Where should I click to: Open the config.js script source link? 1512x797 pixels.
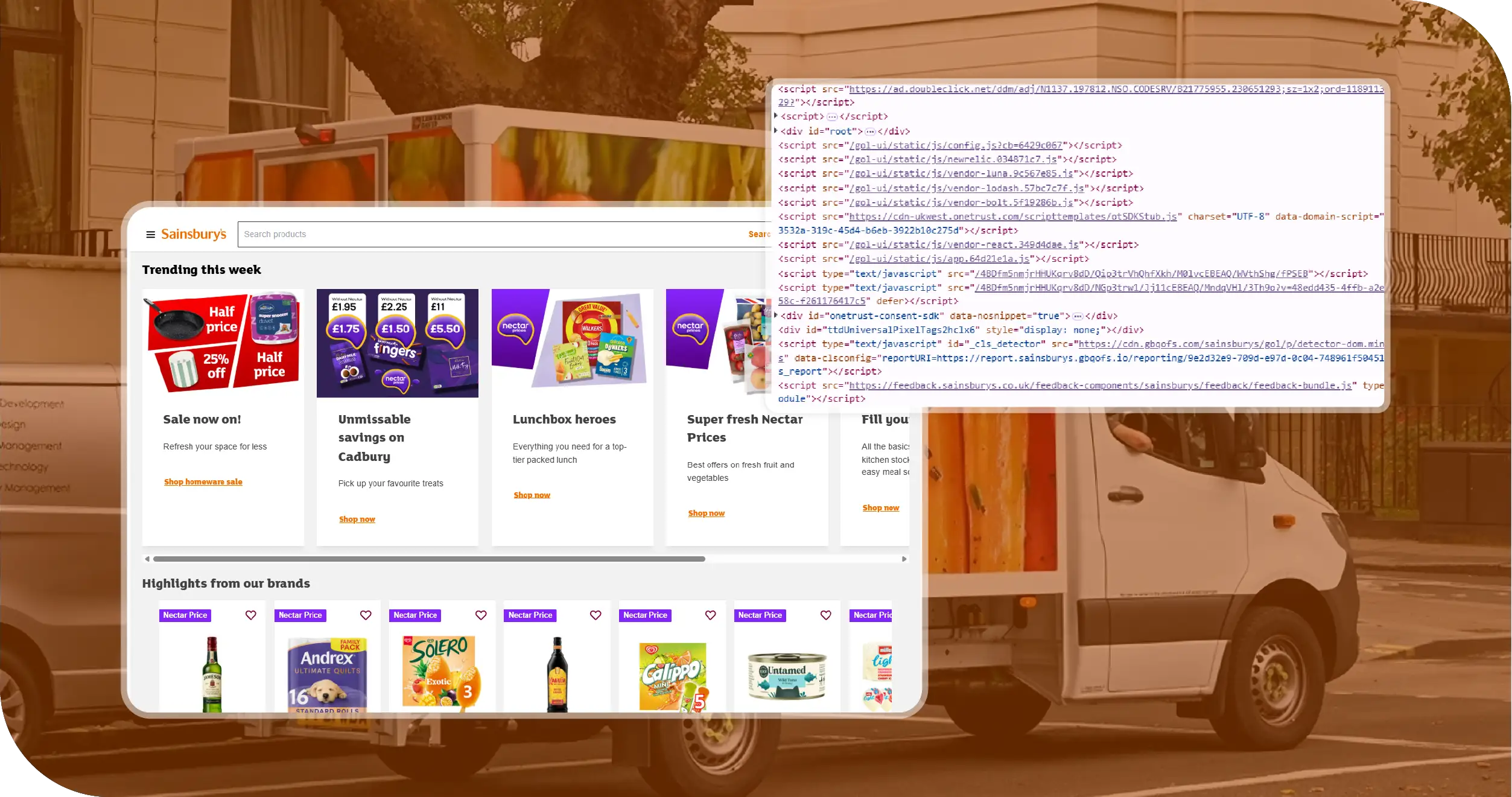[956, 145]
